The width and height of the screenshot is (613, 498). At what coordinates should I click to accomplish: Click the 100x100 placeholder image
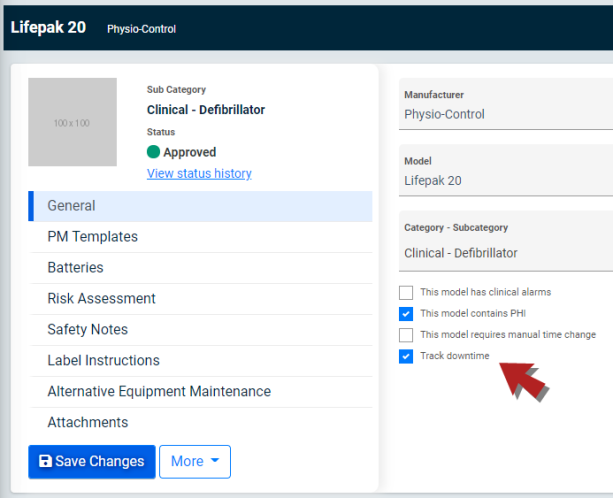[x=72, y=122]
